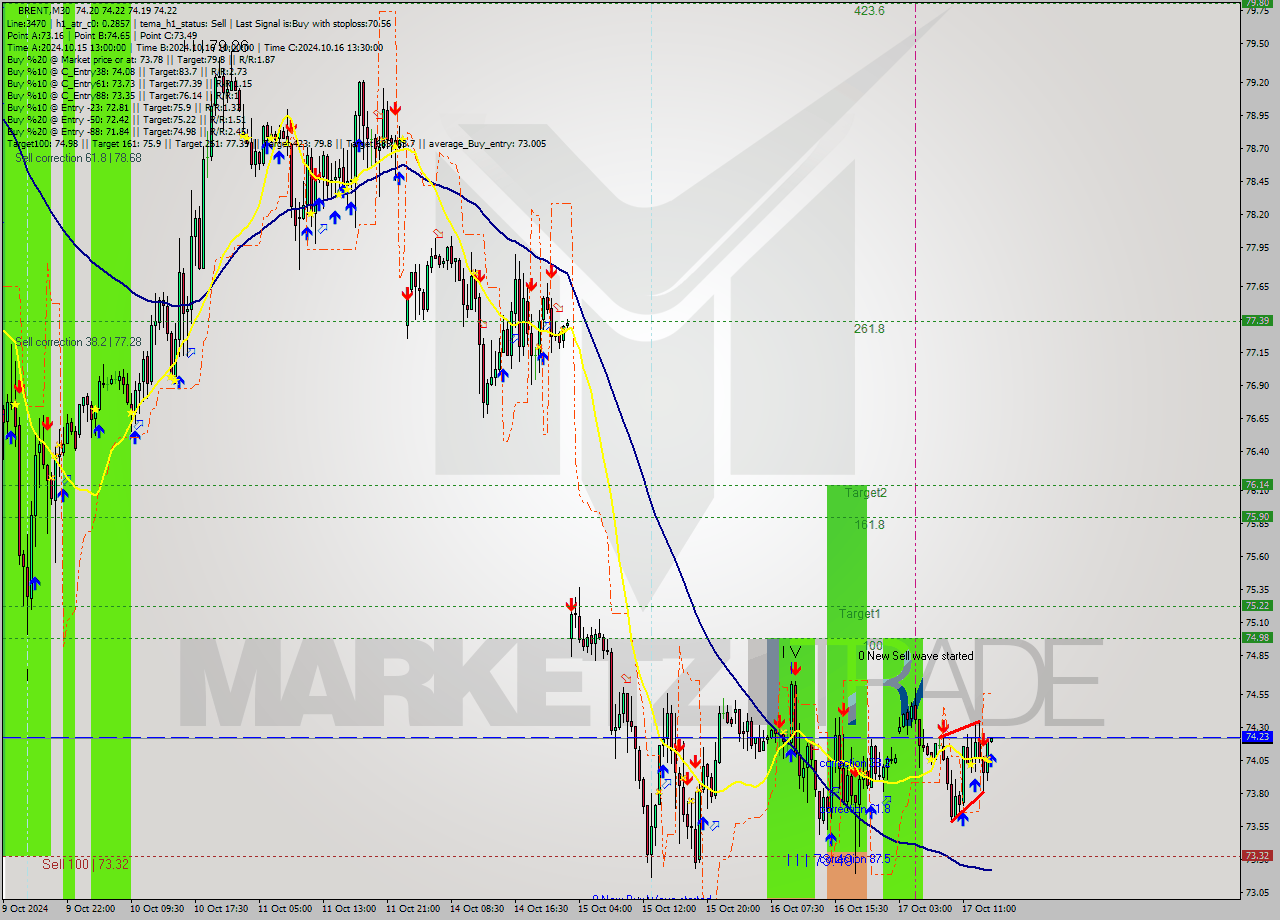Click the current price 74.23 tag
The image size is (1280, 920).
click(x=1257, y=736)
